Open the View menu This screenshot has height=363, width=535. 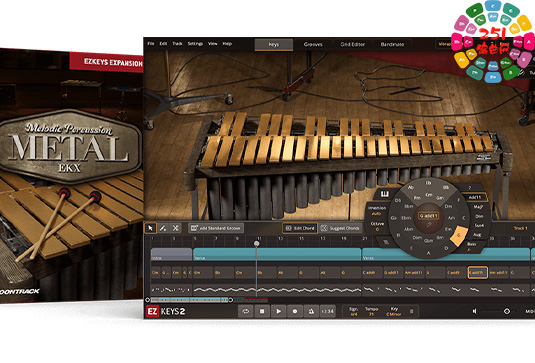coord(213,44)
